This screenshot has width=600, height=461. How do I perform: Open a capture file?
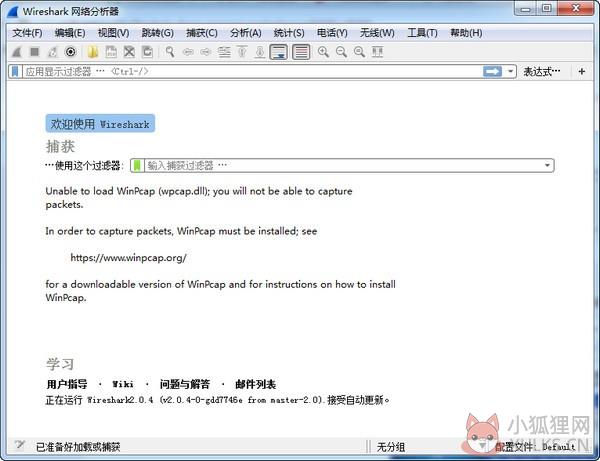pos(92,52)
